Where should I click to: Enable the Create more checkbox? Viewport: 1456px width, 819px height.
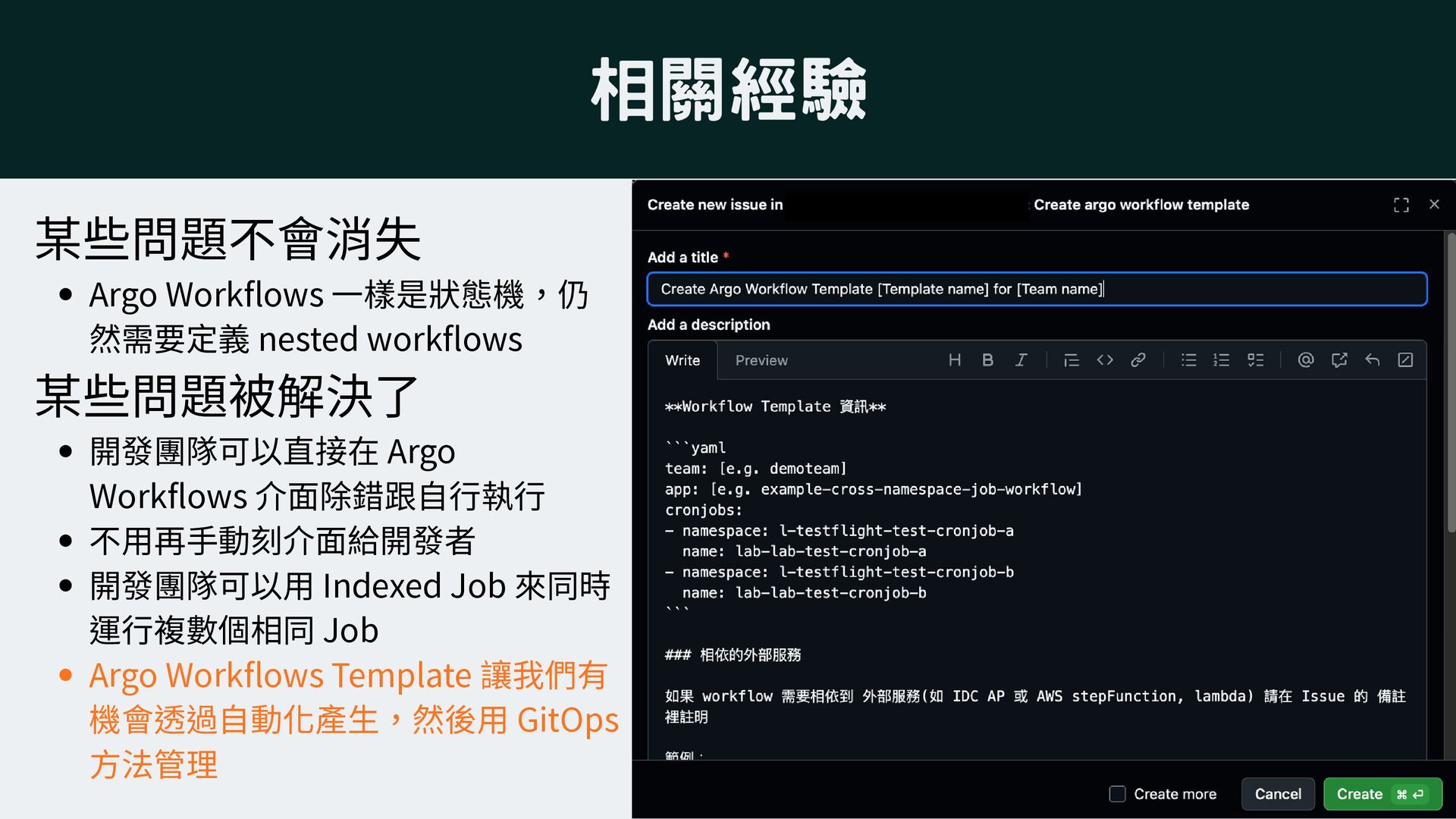tap(1117, 794)
